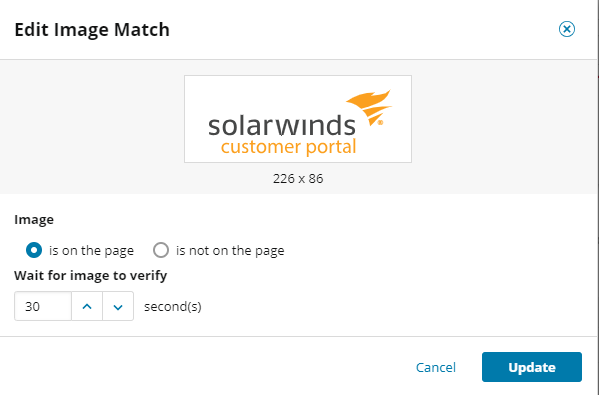Click the "solarwinds" wordmark in the preview
This screenshot has height=395, width=599.
click(x=282, y=125)
